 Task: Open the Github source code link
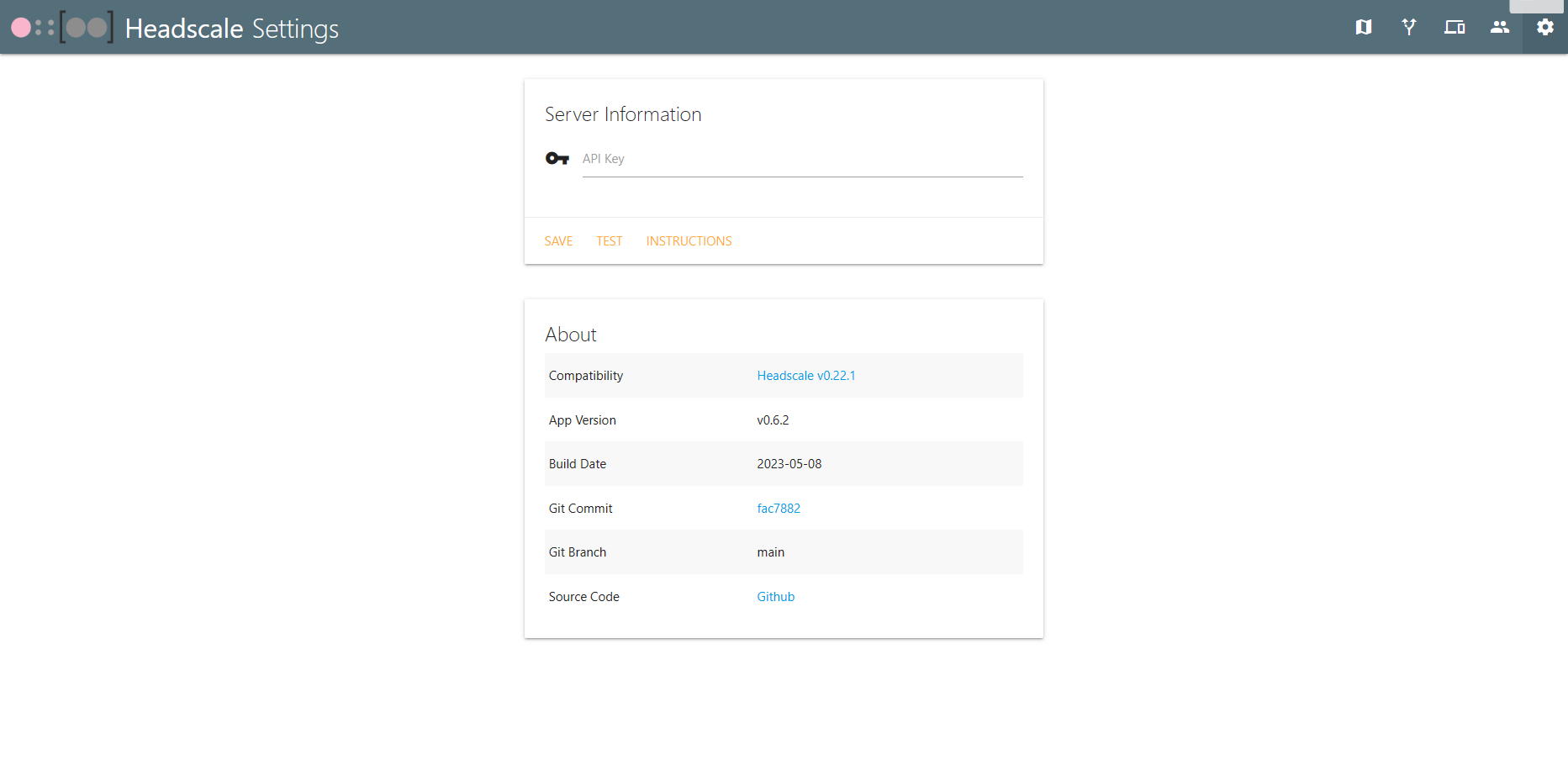tap(775, 596)
